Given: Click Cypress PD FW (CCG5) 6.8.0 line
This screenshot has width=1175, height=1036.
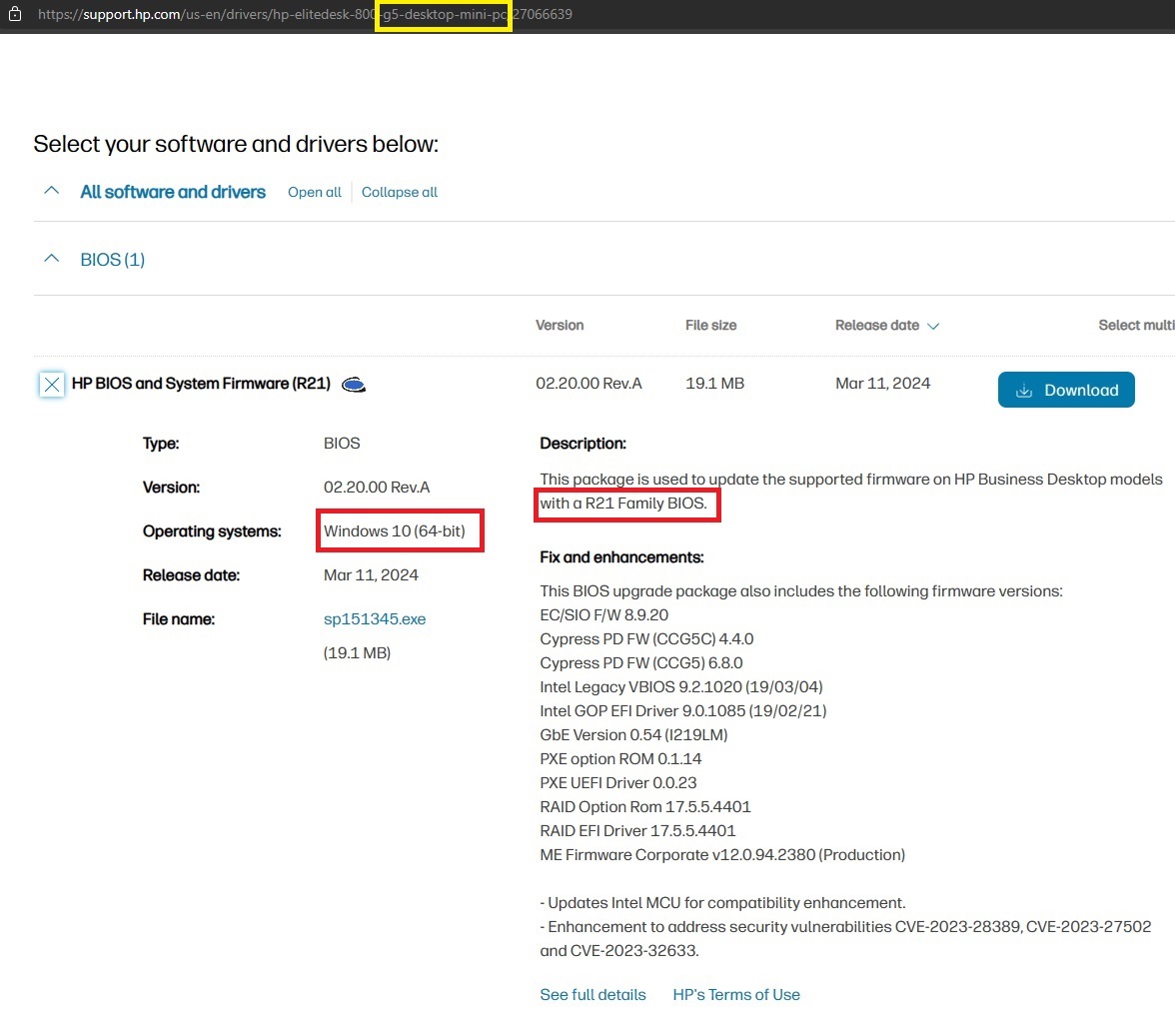Looking at the screenshot, I should pyautogui.click(x=641, y=663).
